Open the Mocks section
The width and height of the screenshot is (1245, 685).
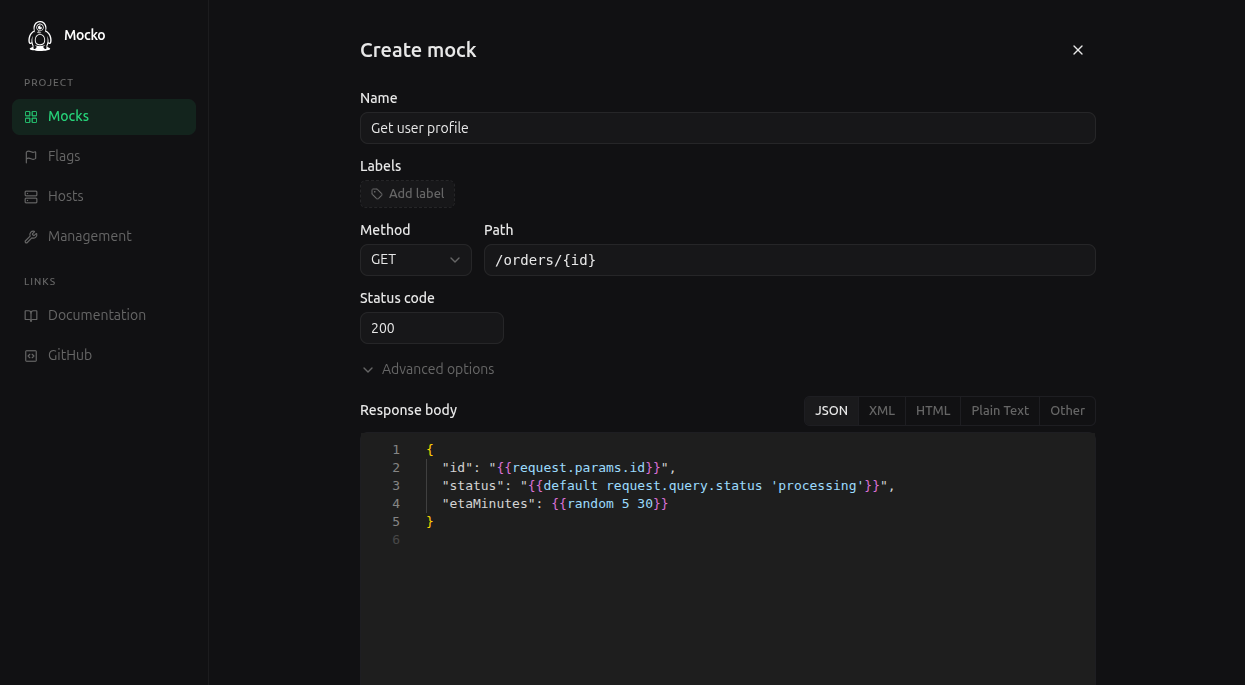[104, 117]
